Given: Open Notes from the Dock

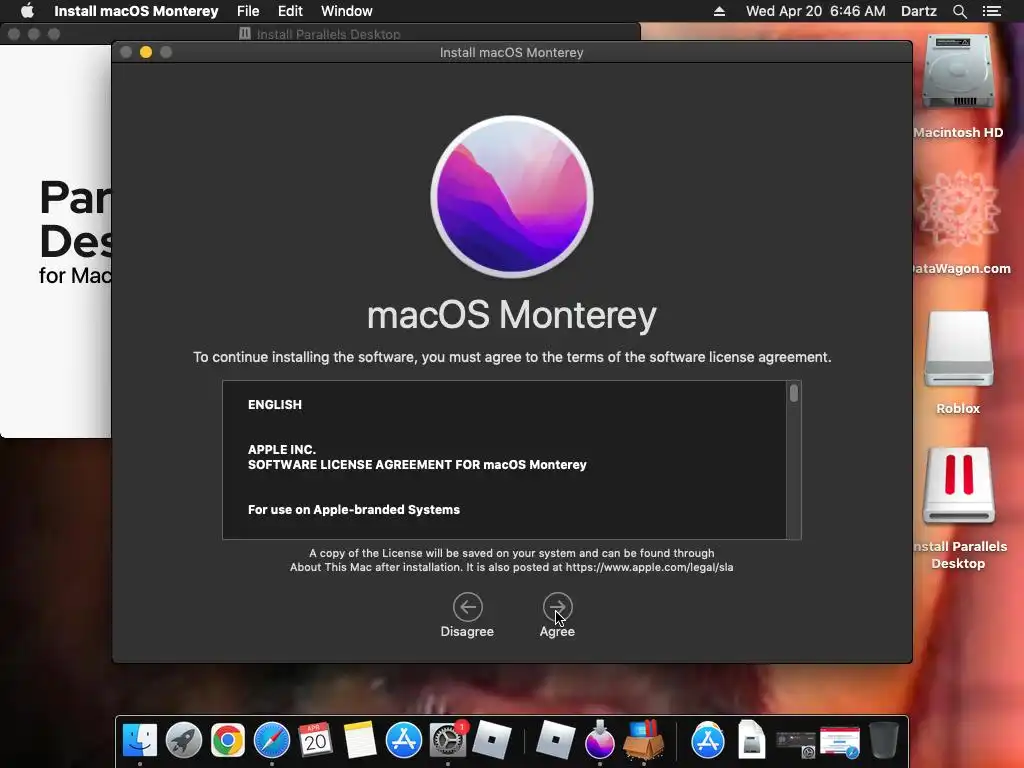Looking at the screenshot, I should point(360,741).
